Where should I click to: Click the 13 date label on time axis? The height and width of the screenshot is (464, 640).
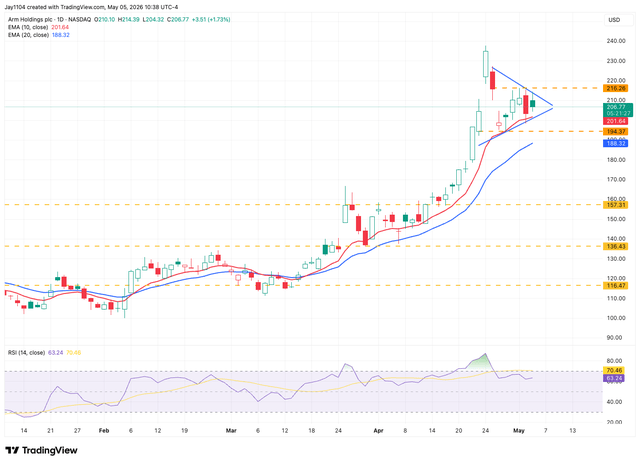(573, 431)
